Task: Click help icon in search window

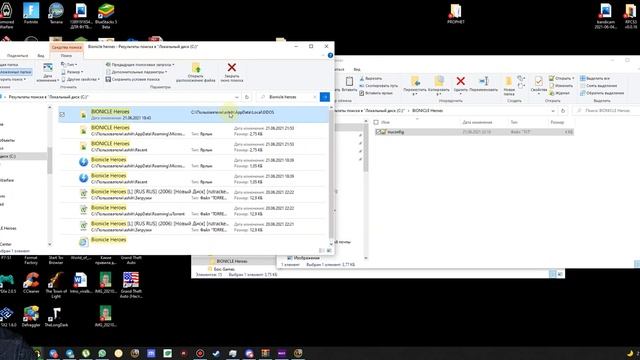Action: 330,55
